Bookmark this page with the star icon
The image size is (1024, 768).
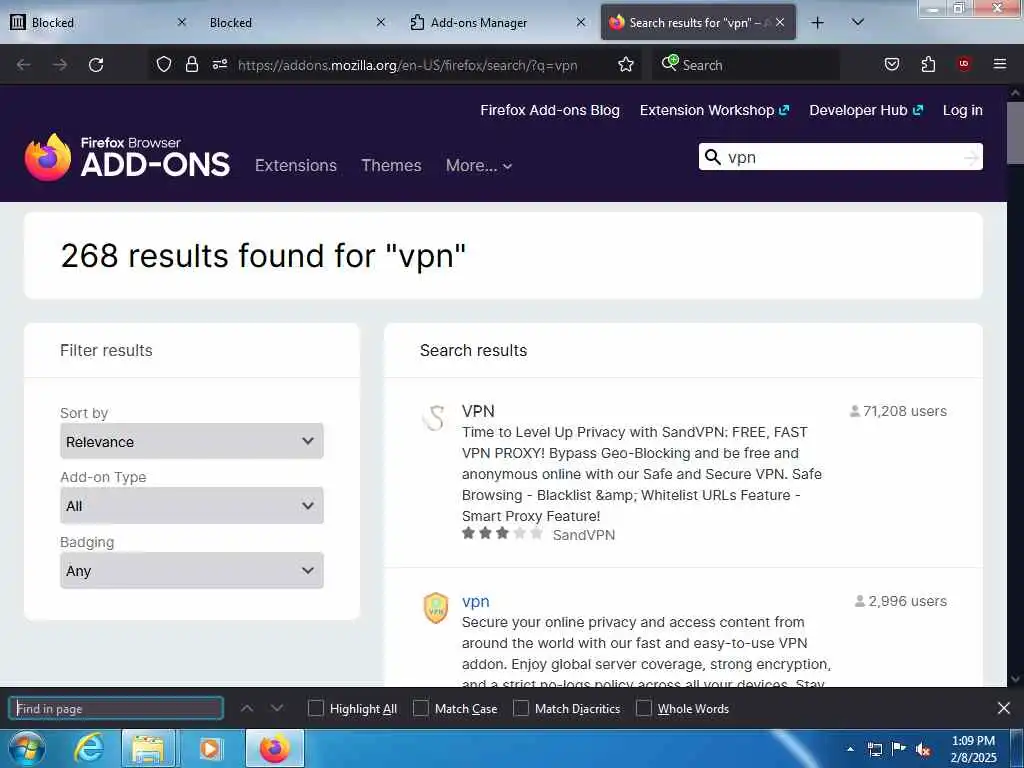626,64
